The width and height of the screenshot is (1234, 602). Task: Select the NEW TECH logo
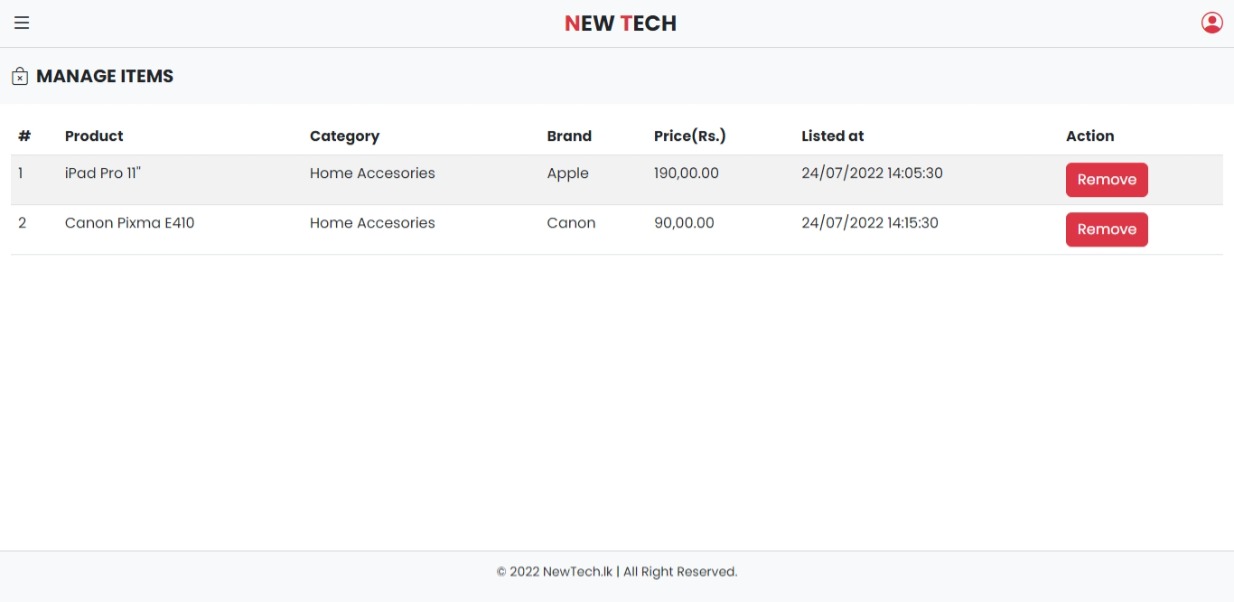pyautogui.click(x=620, y=22)
